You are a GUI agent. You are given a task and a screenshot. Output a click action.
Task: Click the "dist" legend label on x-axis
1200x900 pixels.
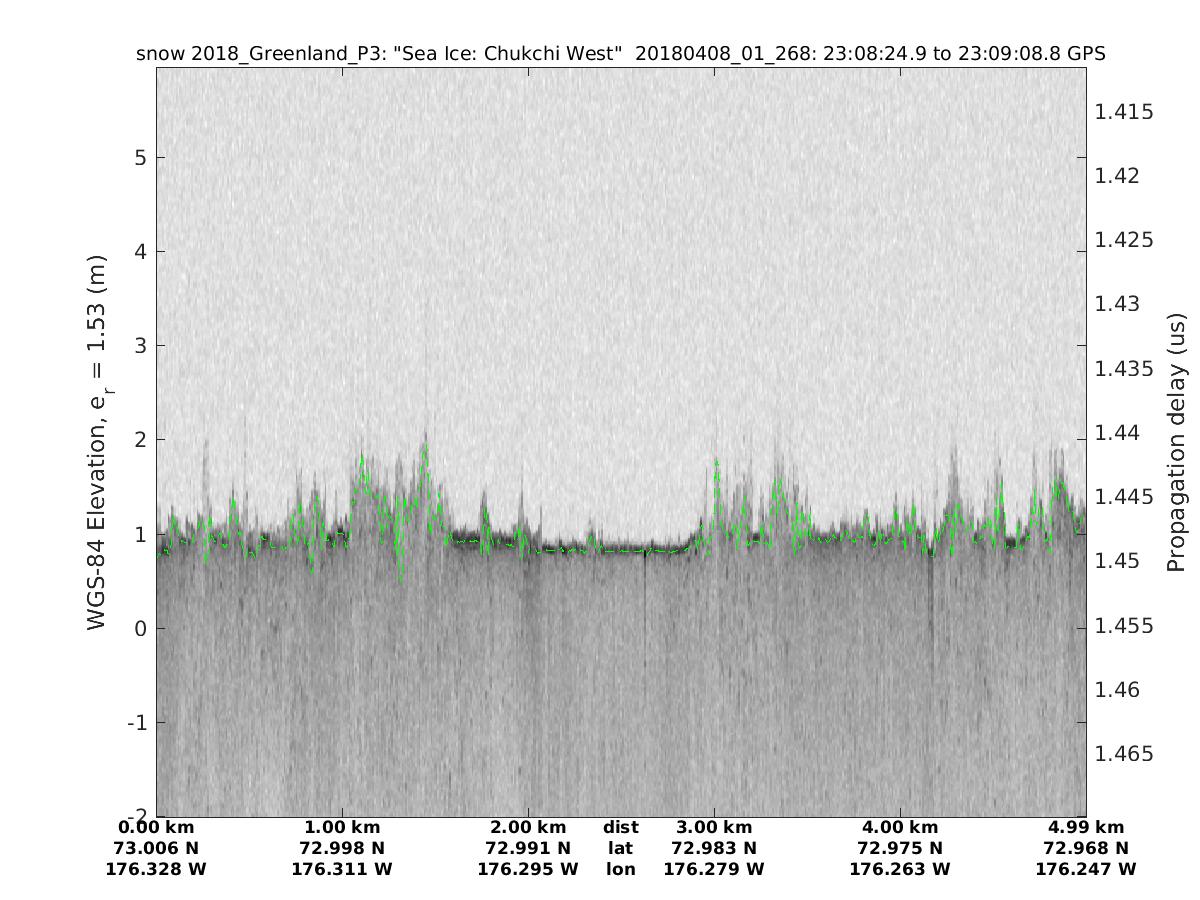pos(620,828)
